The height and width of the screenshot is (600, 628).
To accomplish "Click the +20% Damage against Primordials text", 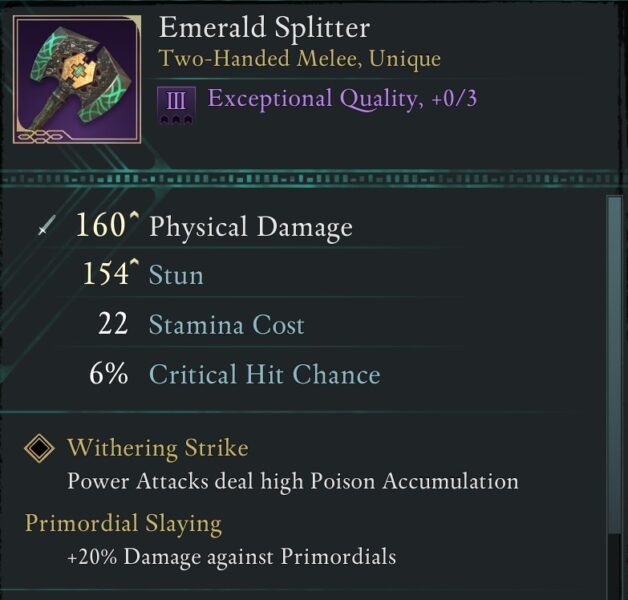I will [x=231, y=557].
